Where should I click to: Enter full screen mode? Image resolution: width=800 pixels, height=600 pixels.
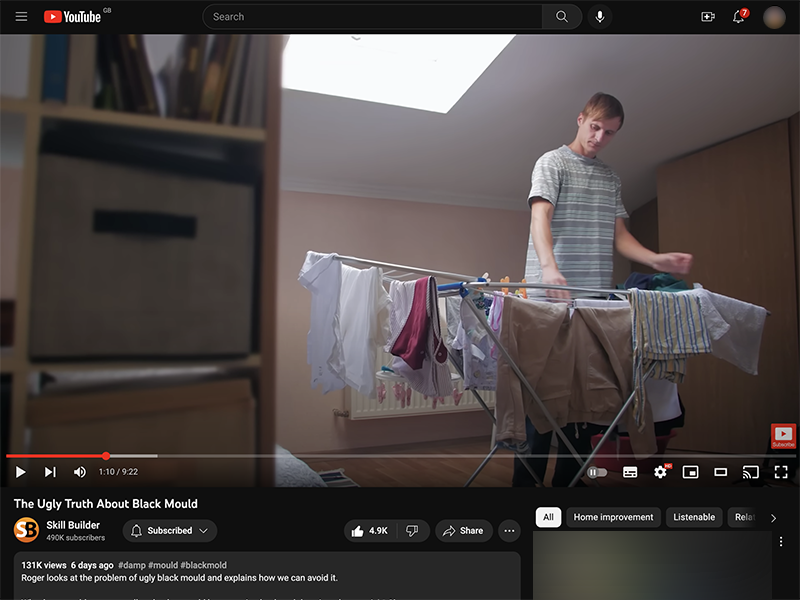(x=781, y=472)
